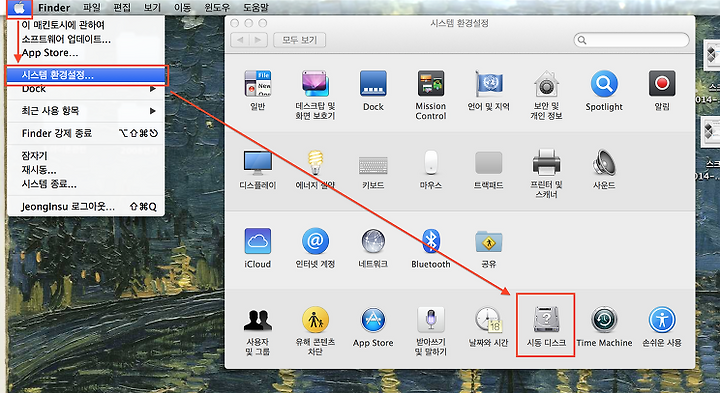The width and height of the screenshot is (720, 393).
Task: Open 네트워크 preferences
Action: pos(373,248)
